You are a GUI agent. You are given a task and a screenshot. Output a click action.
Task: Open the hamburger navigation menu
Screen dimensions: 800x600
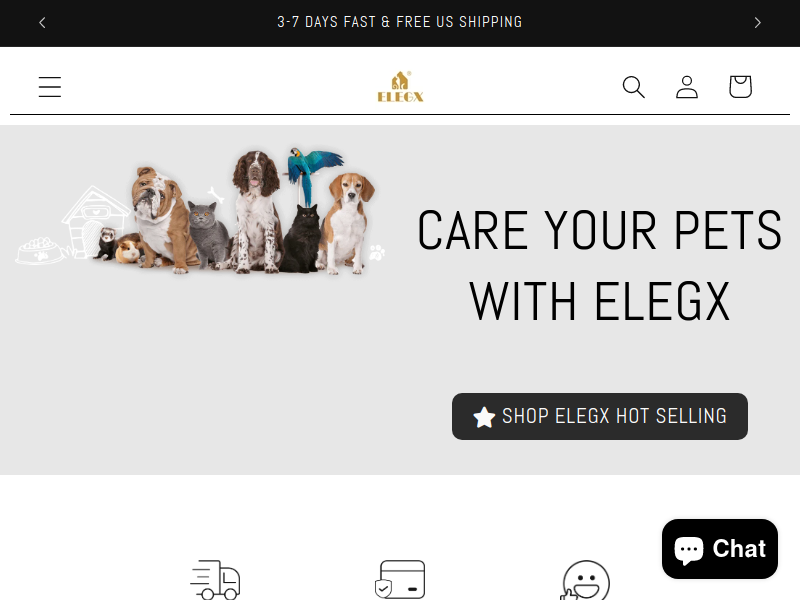click(x=50, y=87)
